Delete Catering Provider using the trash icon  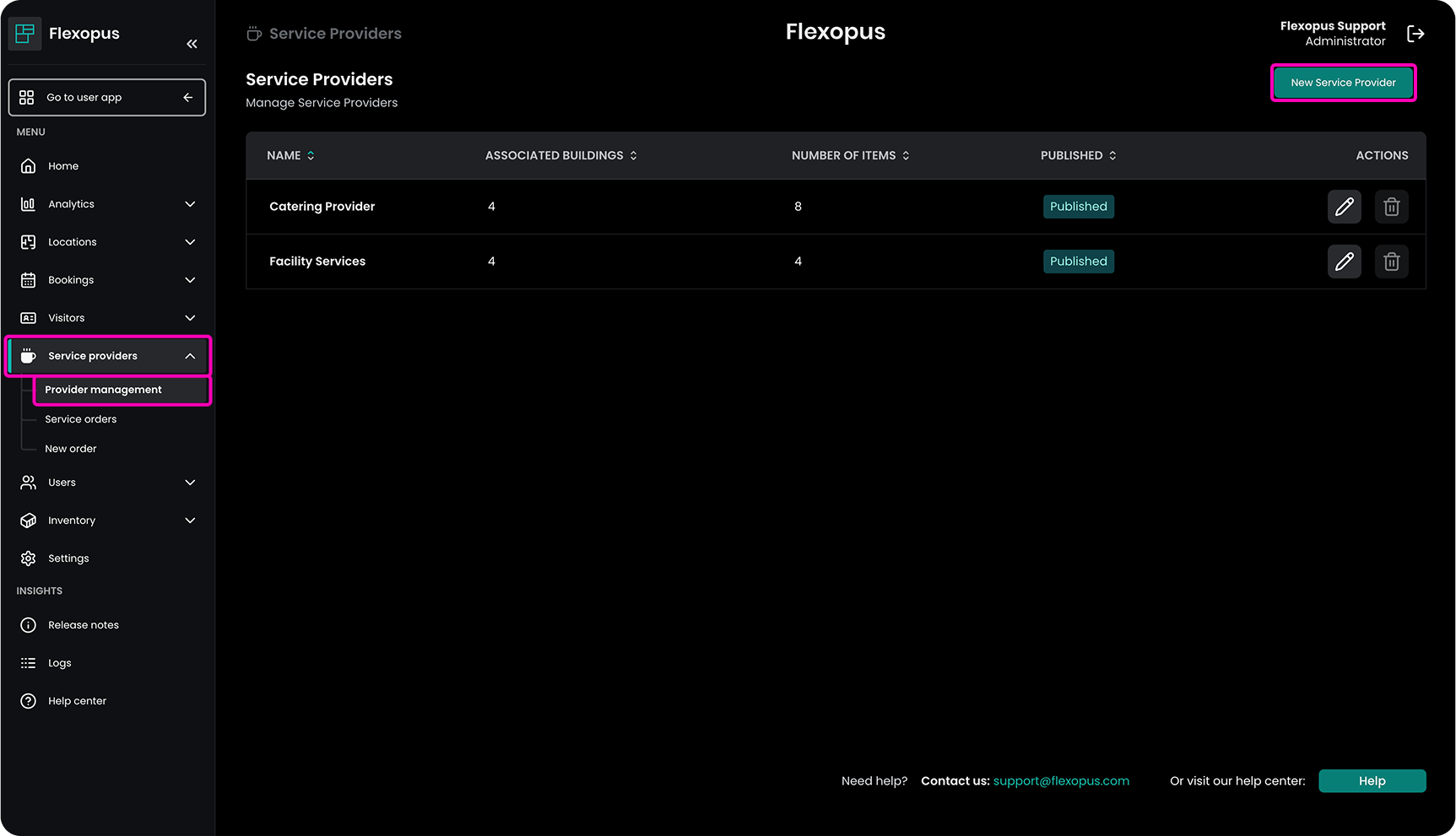click(x=1391, y=207)
